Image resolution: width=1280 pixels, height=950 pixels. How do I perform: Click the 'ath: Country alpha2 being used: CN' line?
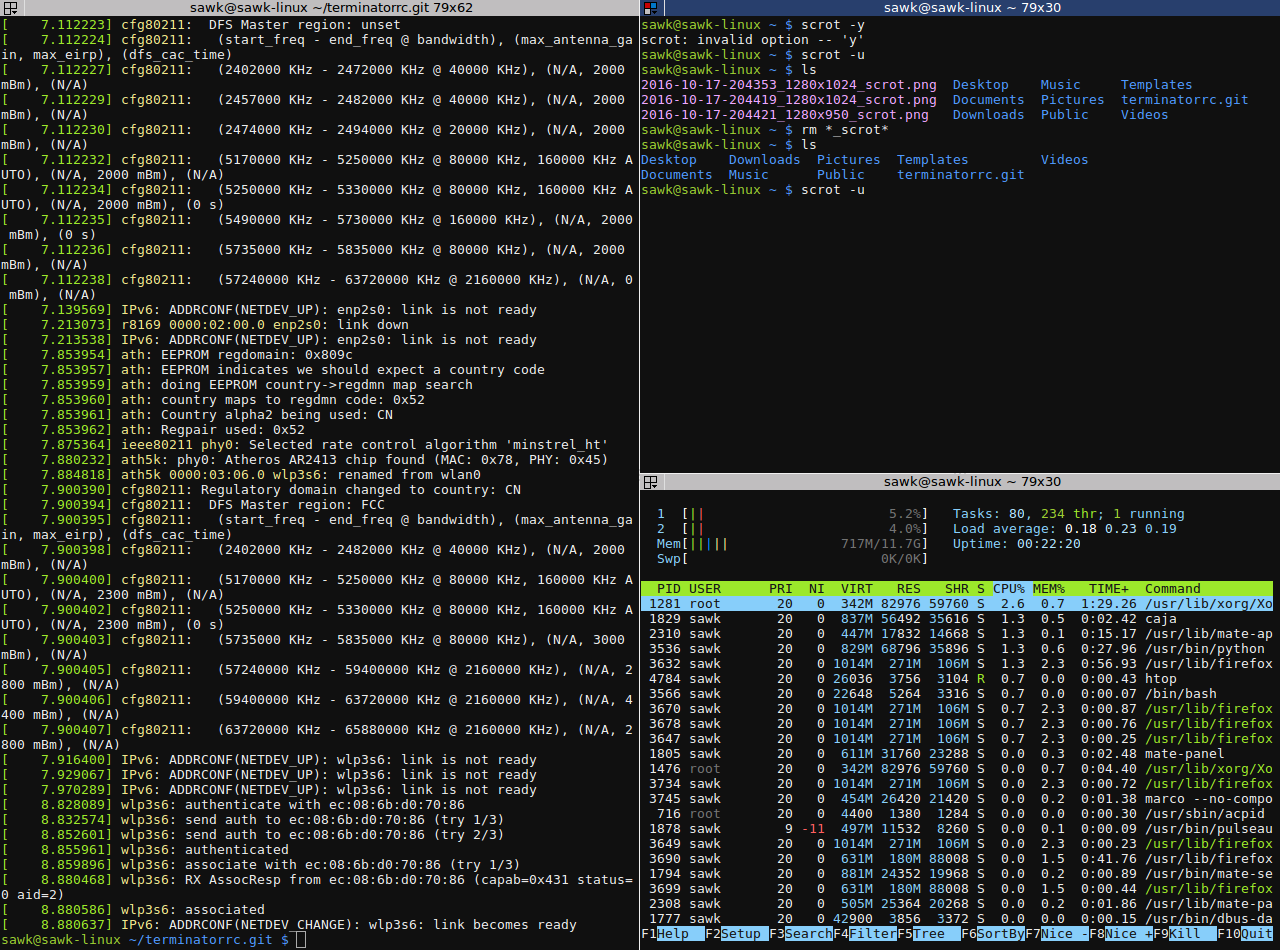pyautogui.click(x=197, y=415)
